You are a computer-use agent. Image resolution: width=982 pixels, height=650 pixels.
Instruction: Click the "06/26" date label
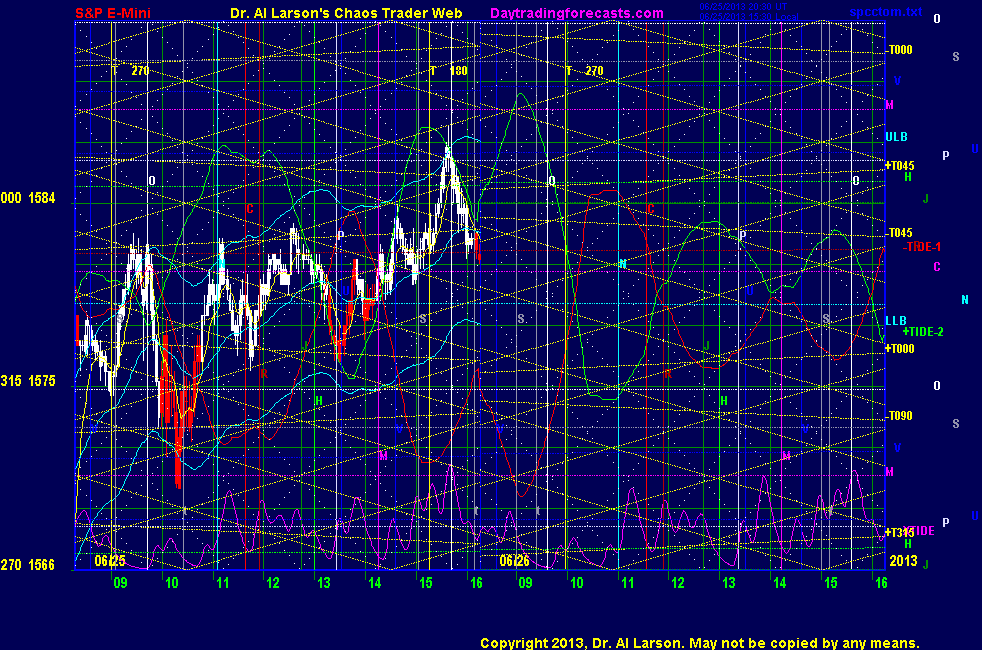515,561
